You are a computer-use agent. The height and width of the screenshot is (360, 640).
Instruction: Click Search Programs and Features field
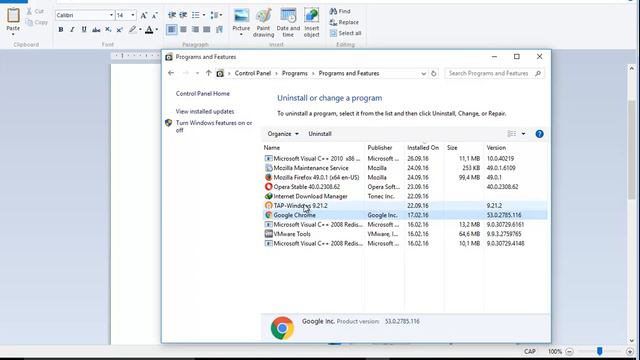pyautogui.click(x=494, y=73)
